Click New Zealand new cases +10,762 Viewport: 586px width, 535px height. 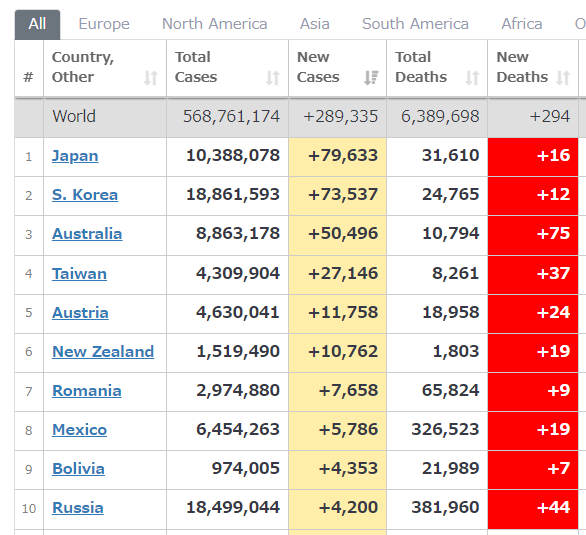tap(343, 351)
